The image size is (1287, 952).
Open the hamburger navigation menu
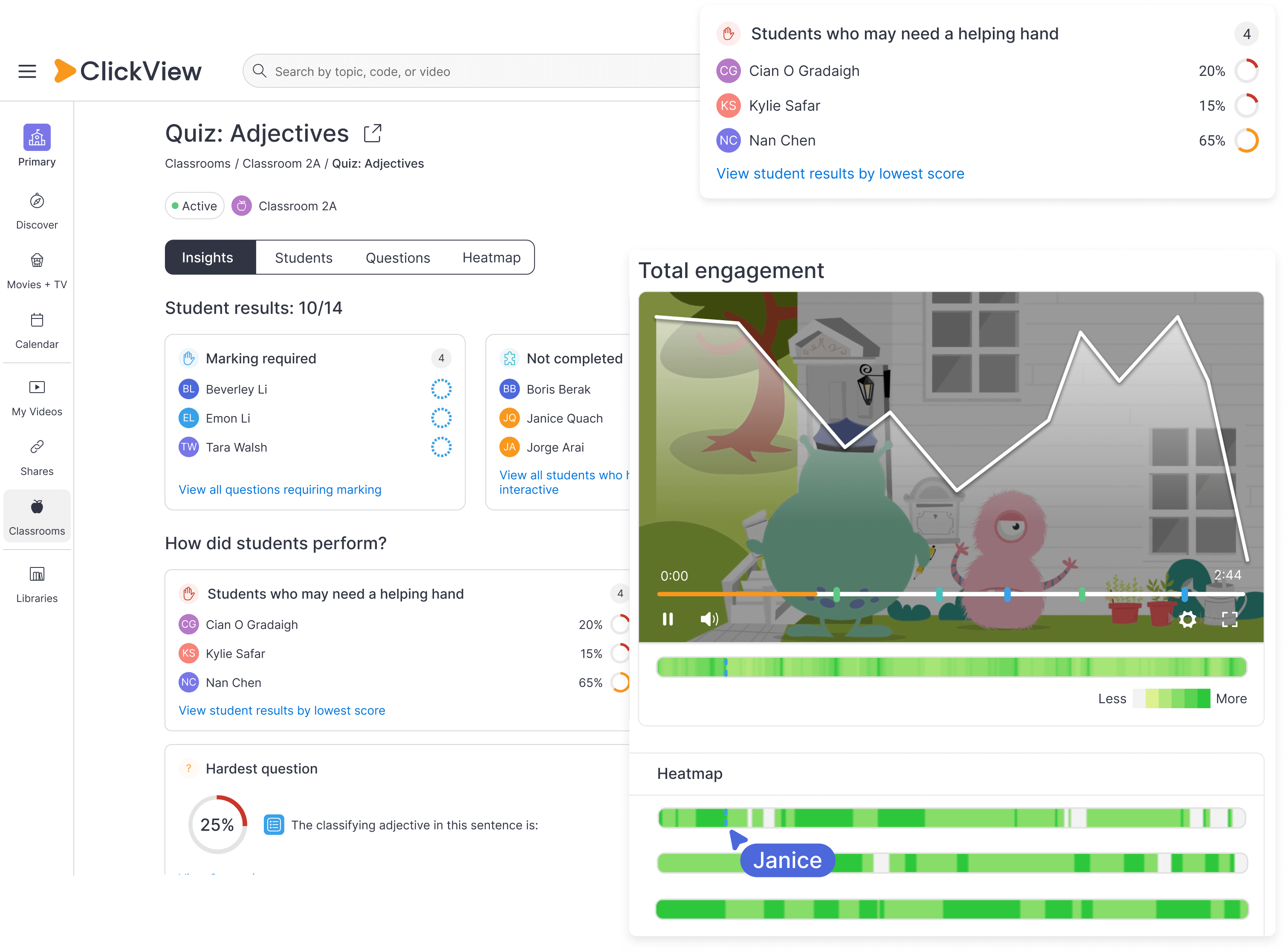click(27, 72)
